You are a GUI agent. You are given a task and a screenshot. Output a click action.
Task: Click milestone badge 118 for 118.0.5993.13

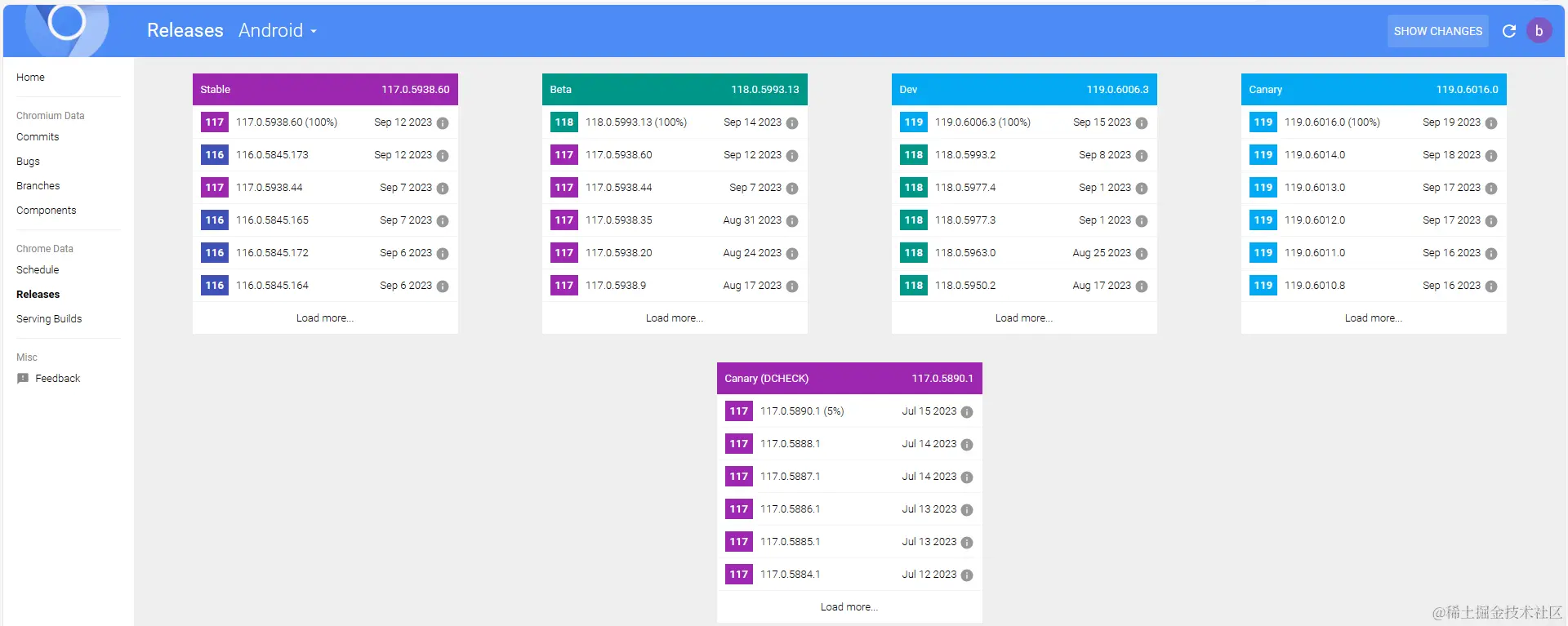(x=564, y=122)
